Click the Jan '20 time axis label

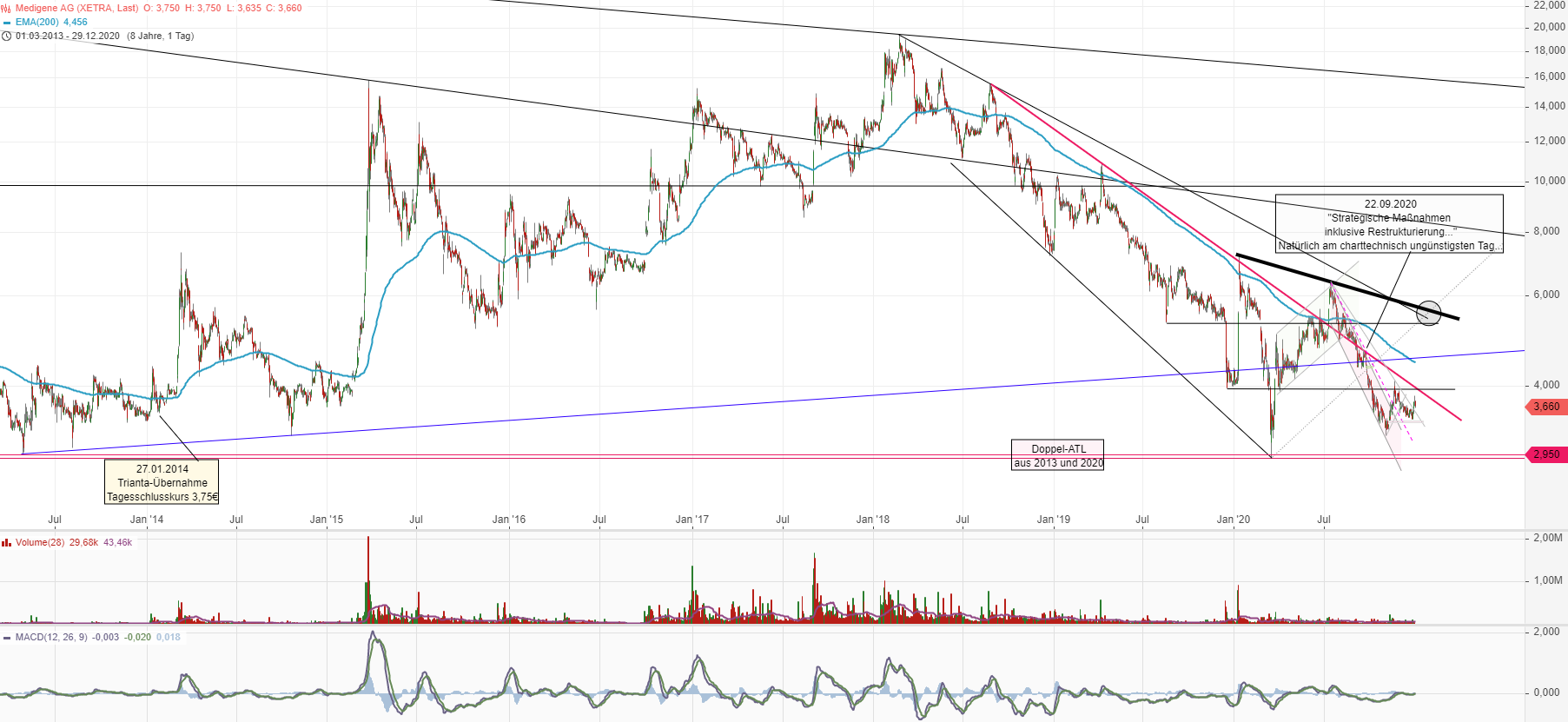[1233, 520]
